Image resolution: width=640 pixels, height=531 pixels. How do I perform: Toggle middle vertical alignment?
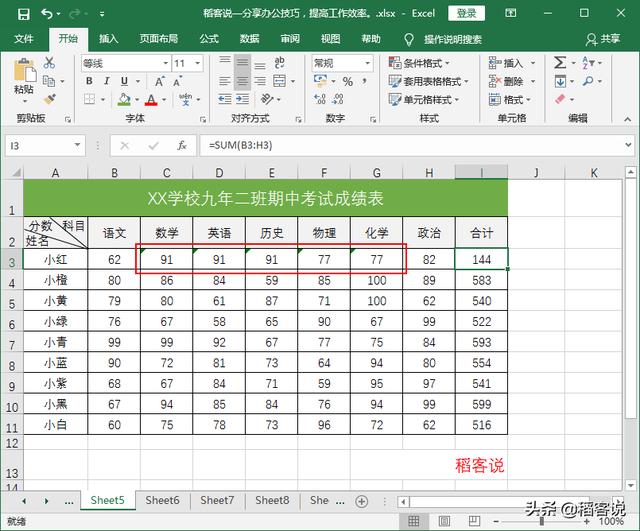coord(242,62)
